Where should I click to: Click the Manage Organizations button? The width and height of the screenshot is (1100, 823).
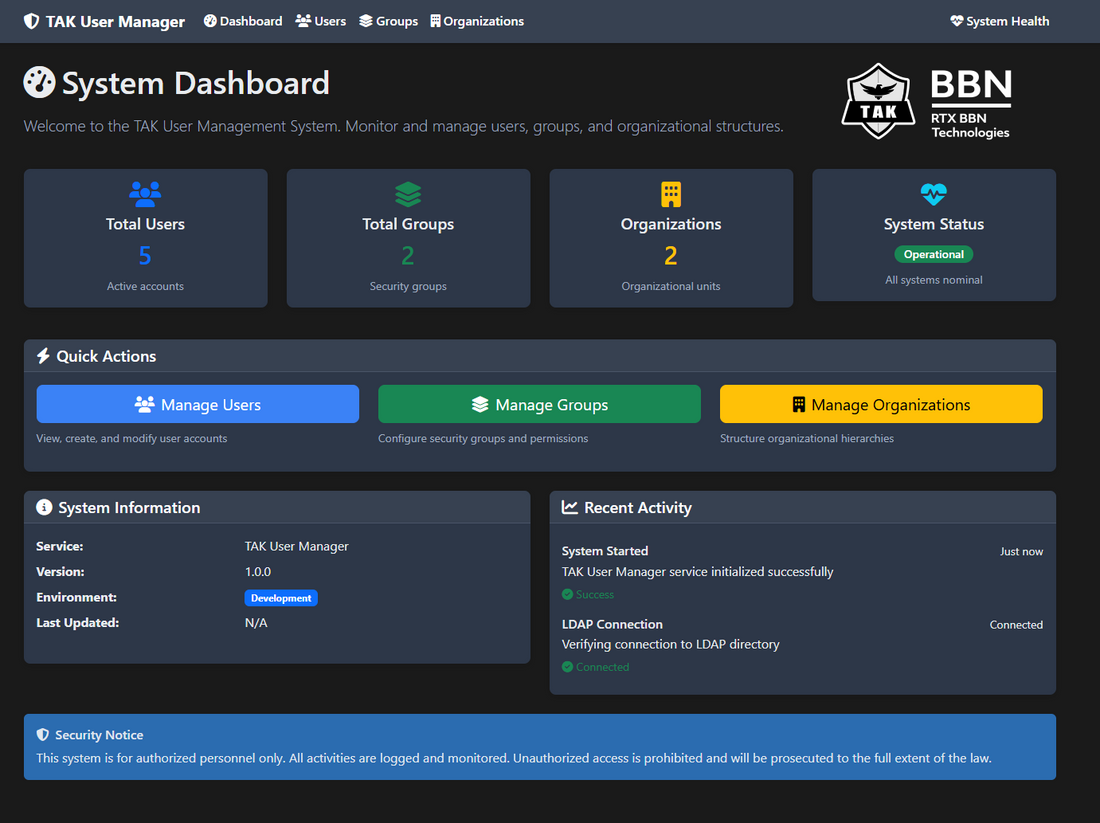tap(880, 403)
